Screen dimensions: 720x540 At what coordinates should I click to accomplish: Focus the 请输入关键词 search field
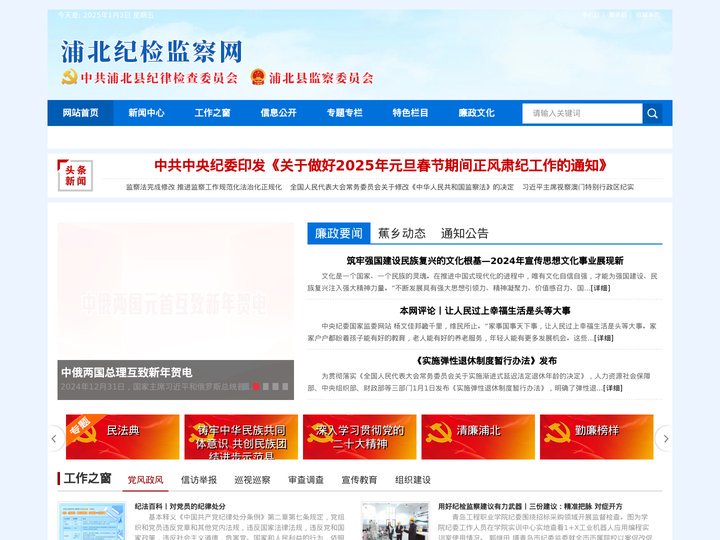(582, 113)
